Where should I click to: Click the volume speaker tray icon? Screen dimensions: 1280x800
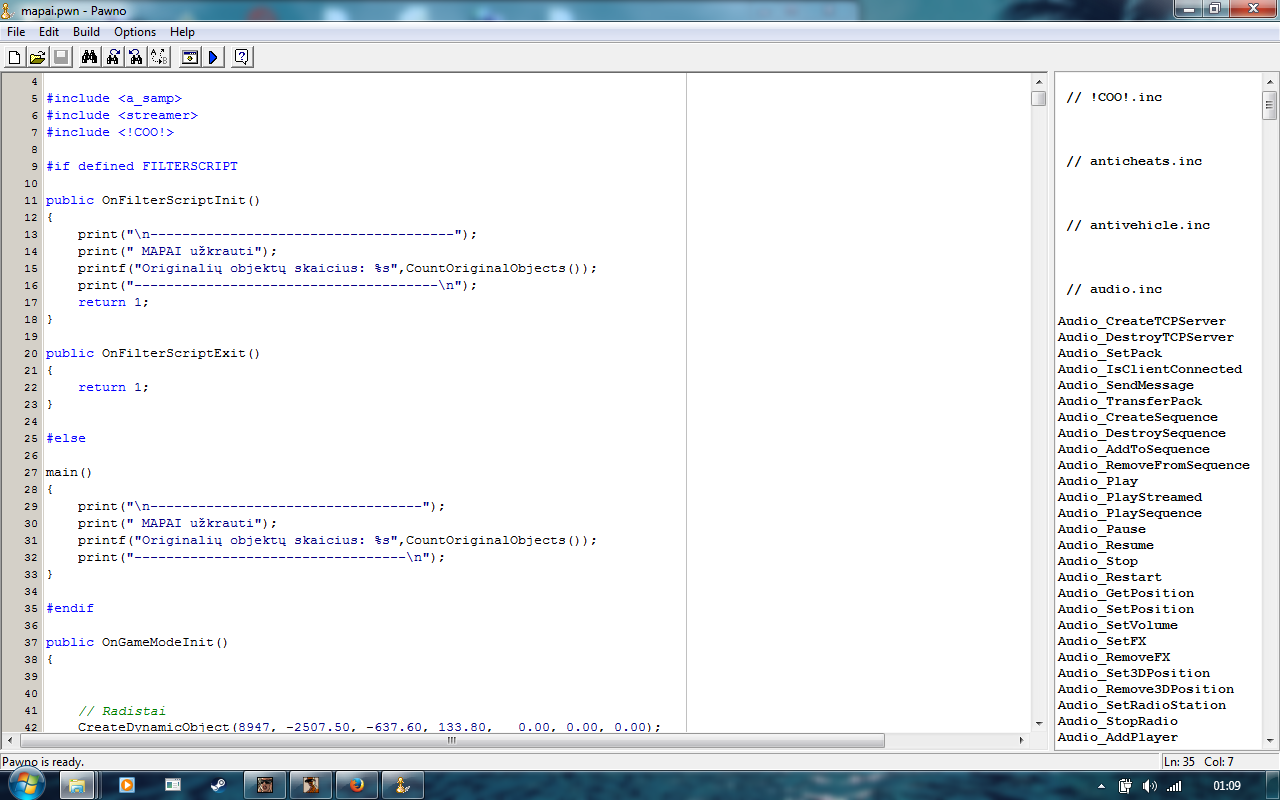click(x=1148, y=786)
